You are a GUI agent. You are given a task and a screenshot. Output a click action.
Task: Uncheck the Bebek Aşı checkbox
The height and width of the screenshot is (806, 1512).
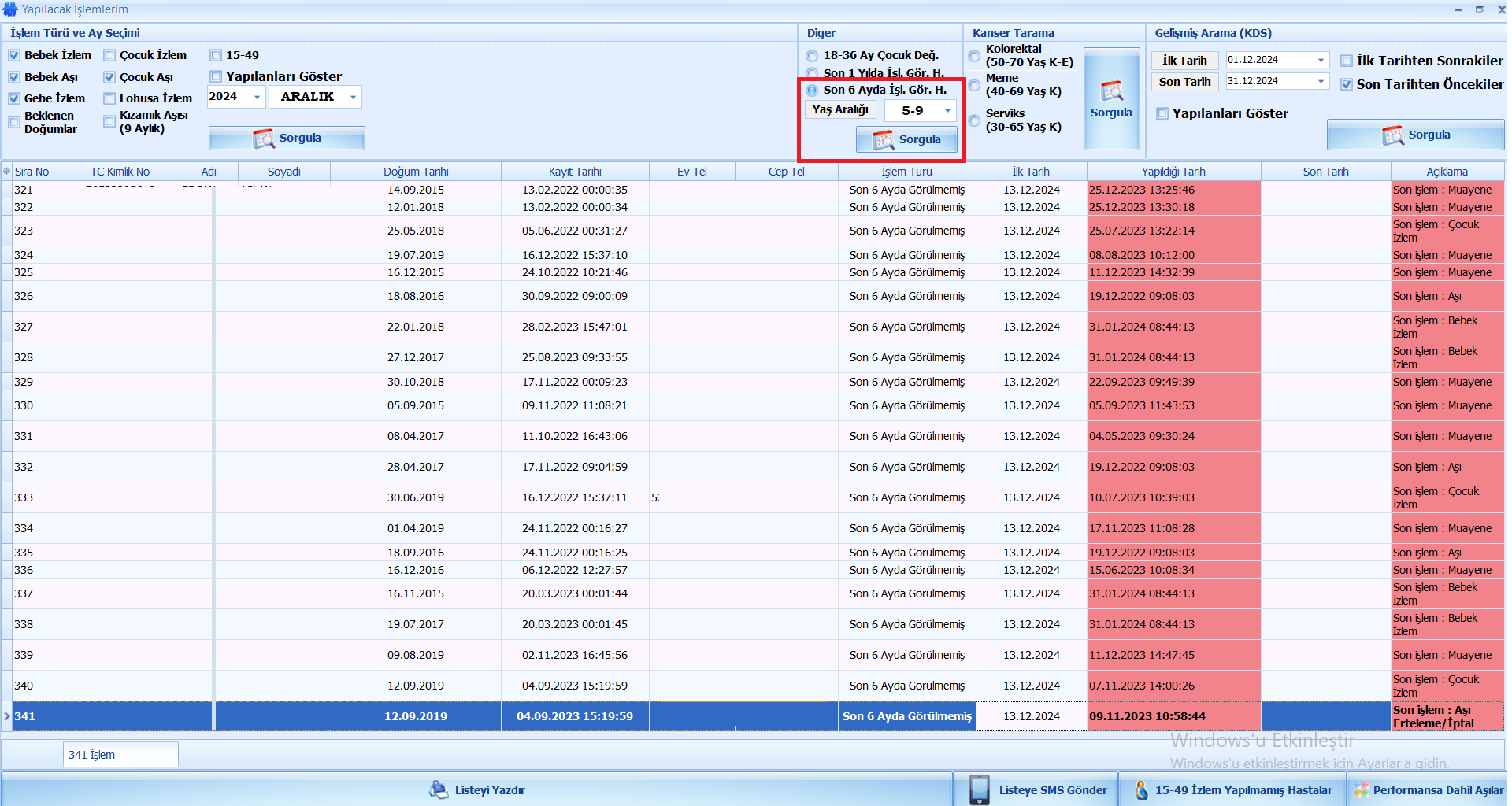point(14,77)
